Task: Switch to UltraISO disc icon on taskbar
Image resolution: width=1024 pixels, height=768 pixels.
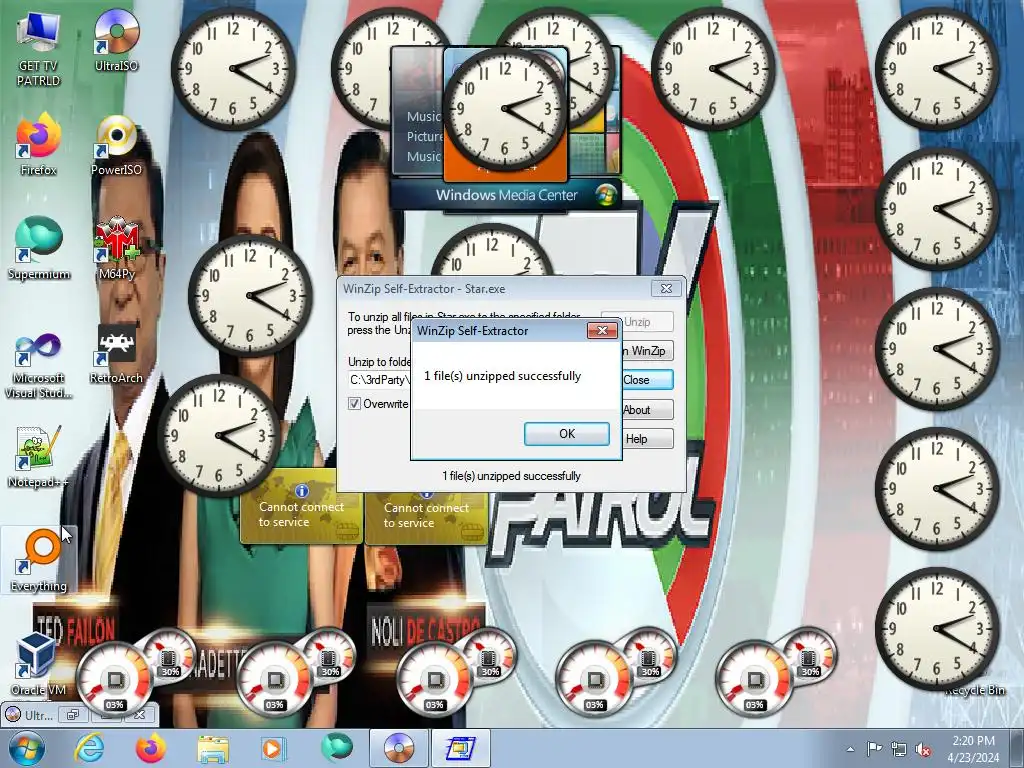Action: coord(399,748)
